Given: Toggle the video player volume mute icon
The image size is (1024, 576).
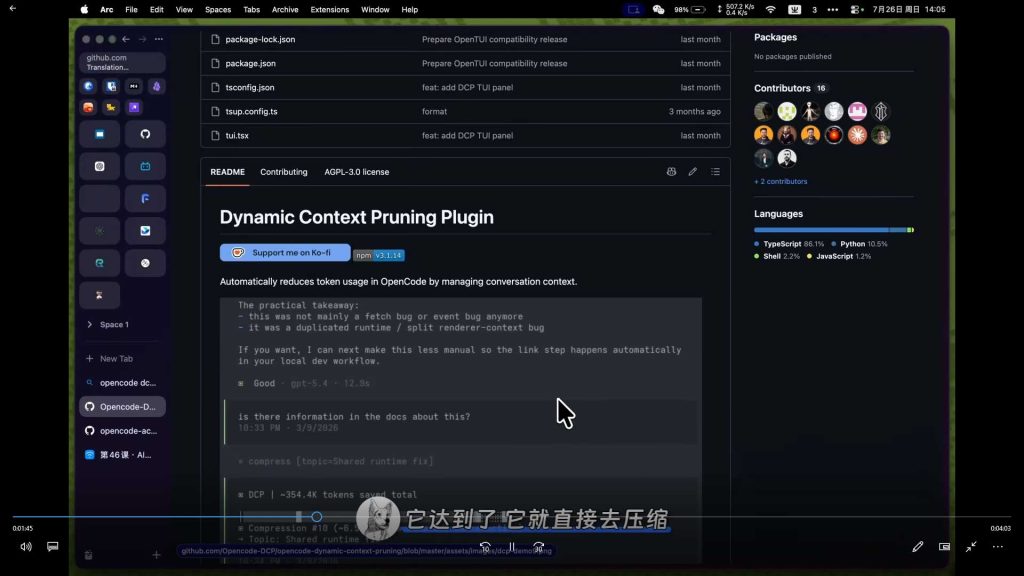Looking at the screenshot, I should (25, 547).
